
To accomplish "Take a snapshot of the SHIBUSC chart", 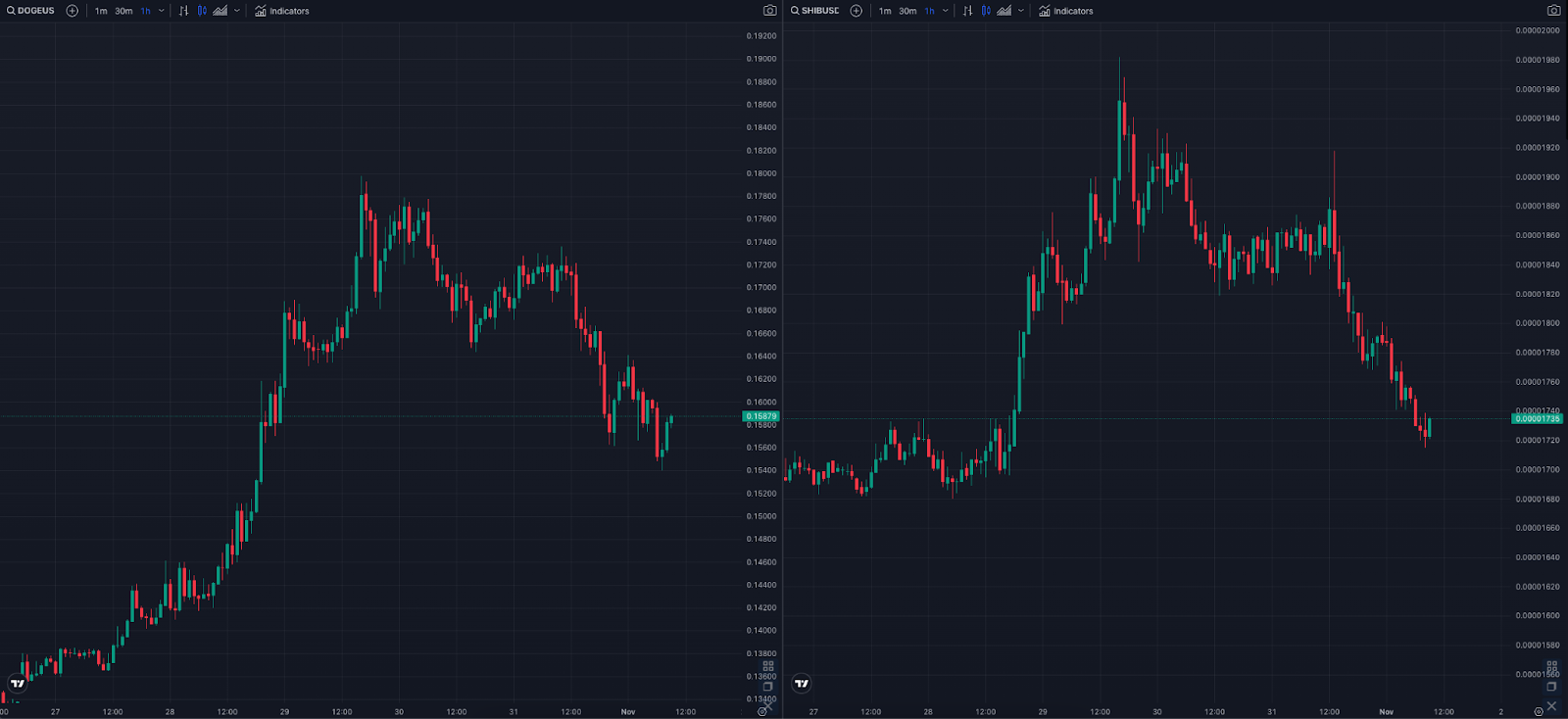I will tap(1554, 11).
